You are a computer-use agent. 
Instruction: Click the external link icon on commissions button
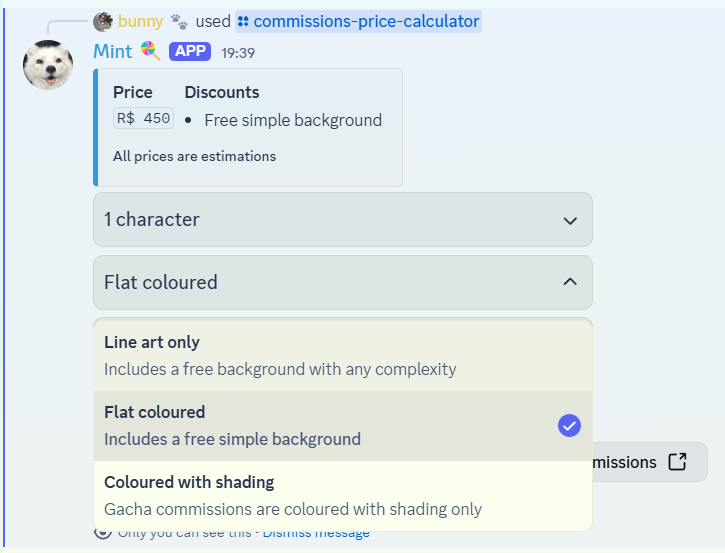pos(677,461)
